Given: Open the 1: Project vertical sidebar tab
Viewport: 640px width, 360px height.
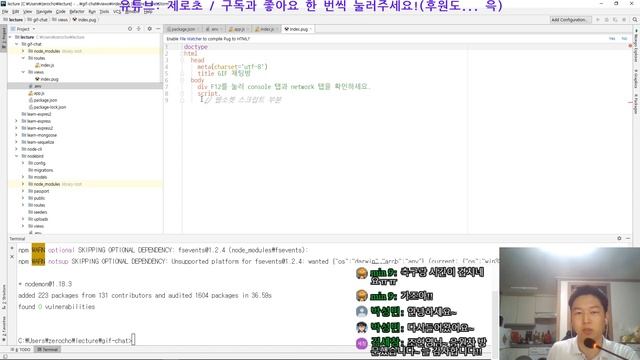Looking at the screenshot, I should 4,38.
